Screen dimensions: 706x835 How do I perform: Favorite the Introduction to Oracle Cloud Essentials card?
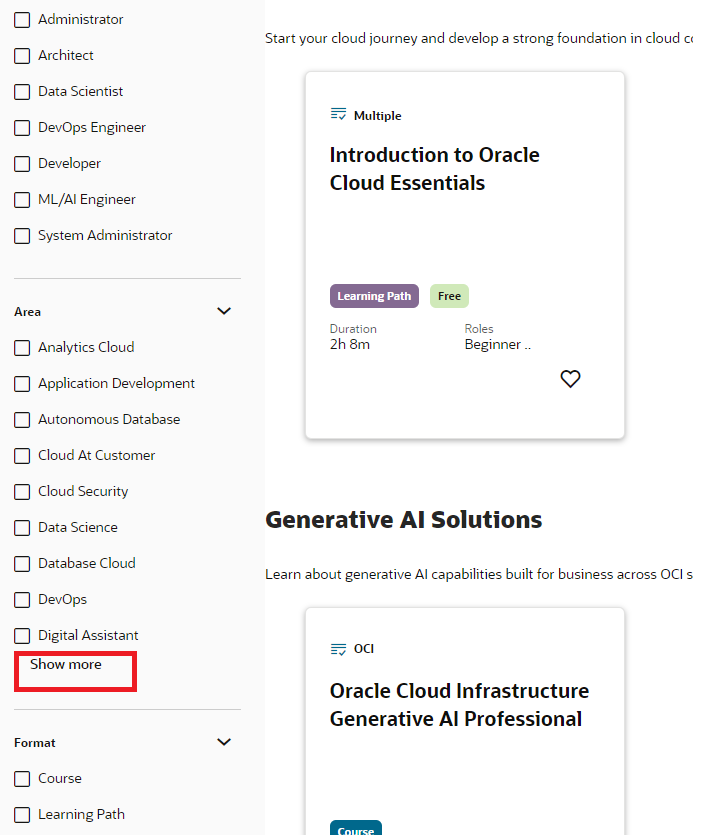click(x=570, y=379)
